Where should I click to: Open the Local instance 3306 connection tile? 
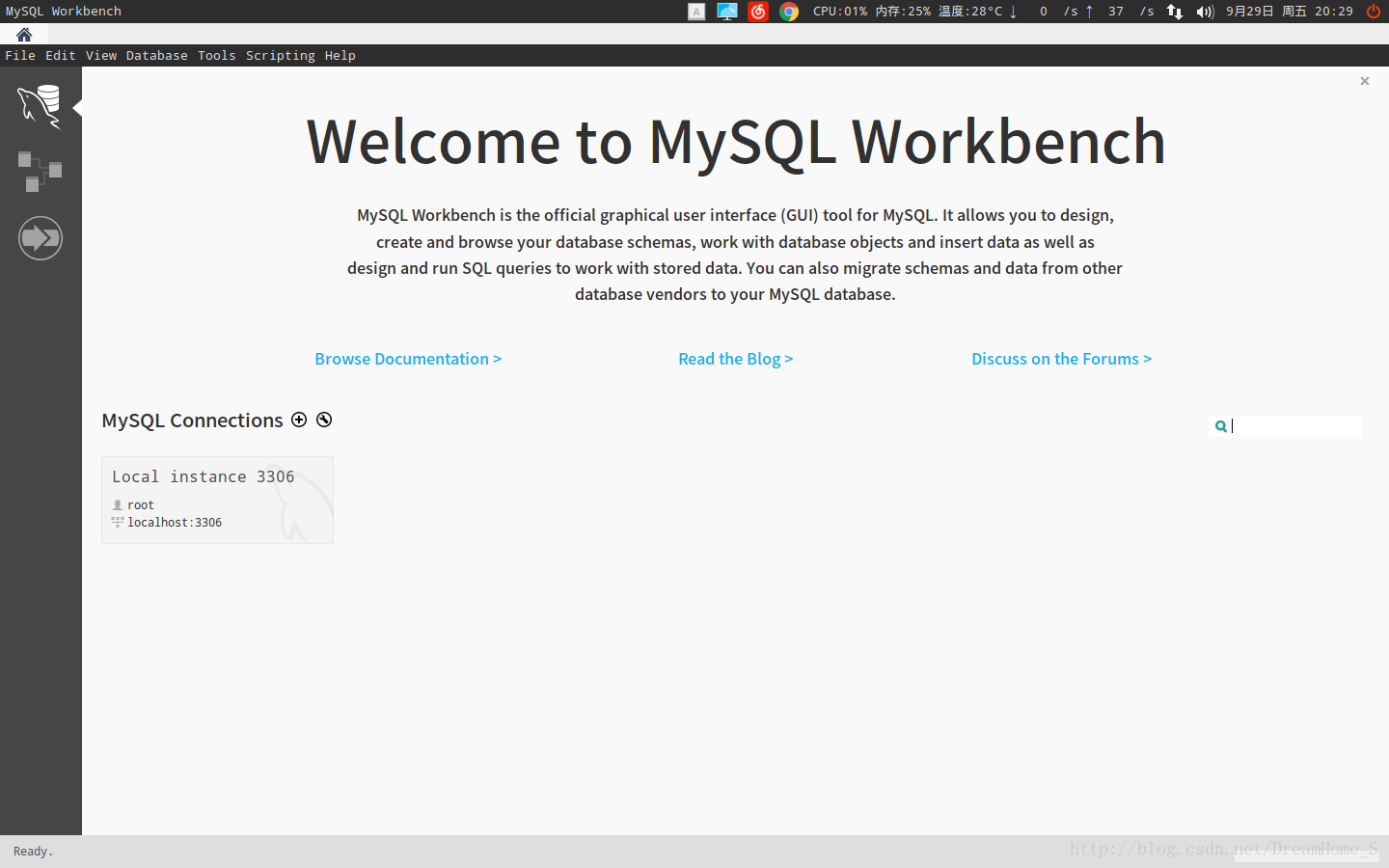(x=217, y=500)
